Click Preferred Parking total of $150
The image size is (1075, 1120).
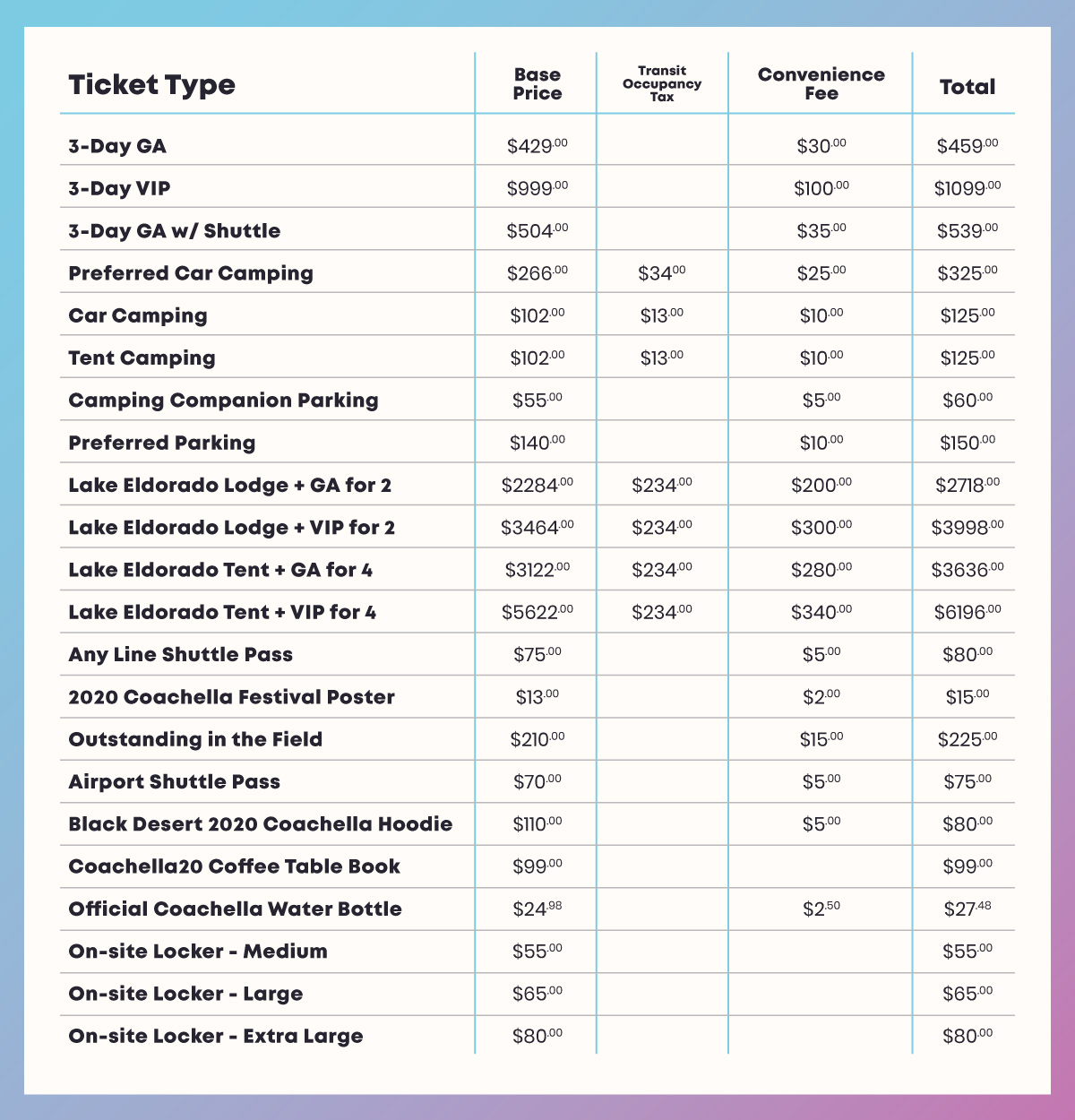[967, 443]
